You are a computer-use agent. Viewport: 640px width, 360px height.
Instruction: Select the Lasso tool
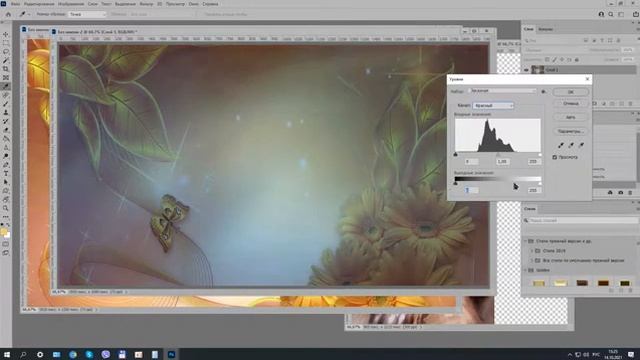pyautogui.click(x=6, y=52)
